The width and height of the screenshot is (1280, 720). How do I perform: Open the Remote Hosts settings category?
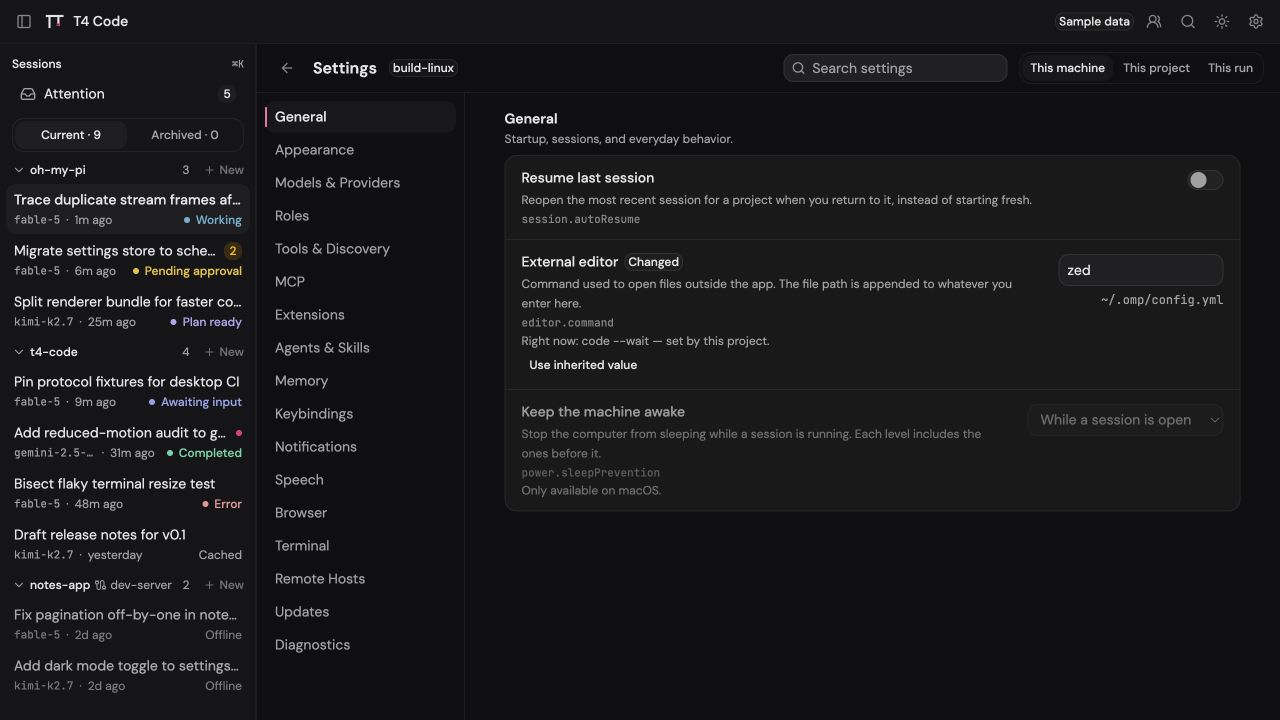click(x=360, y=579)
